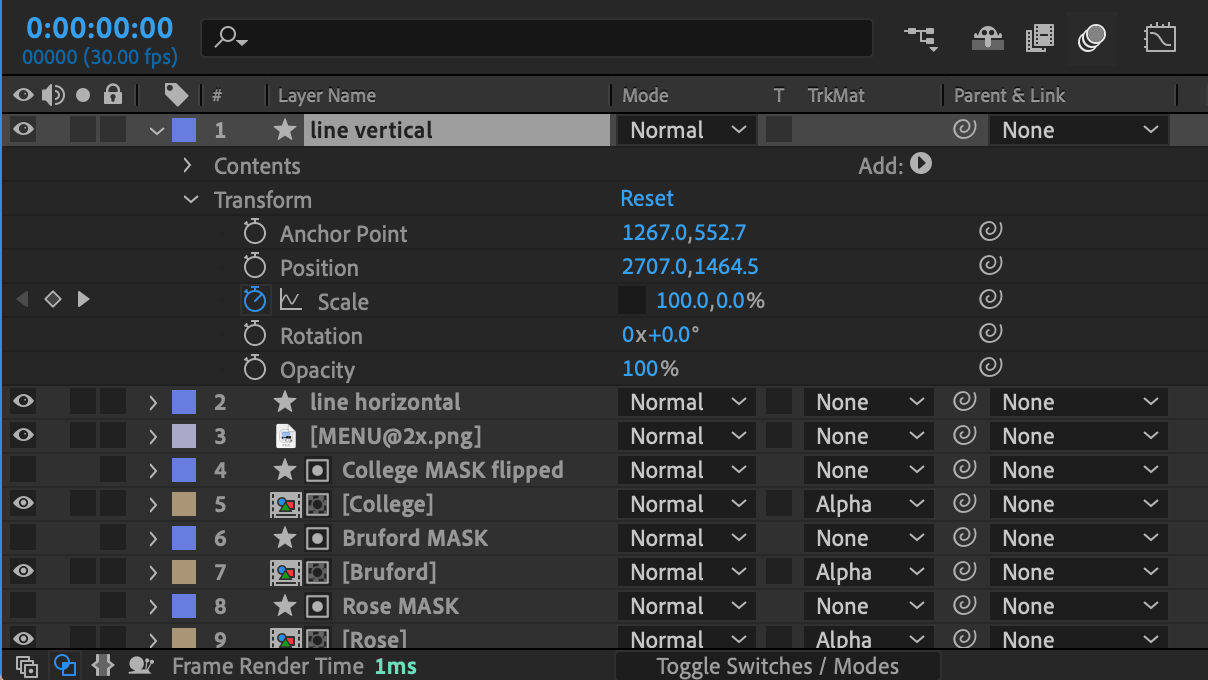Expand the line horizontal layer

pos(153,402)
